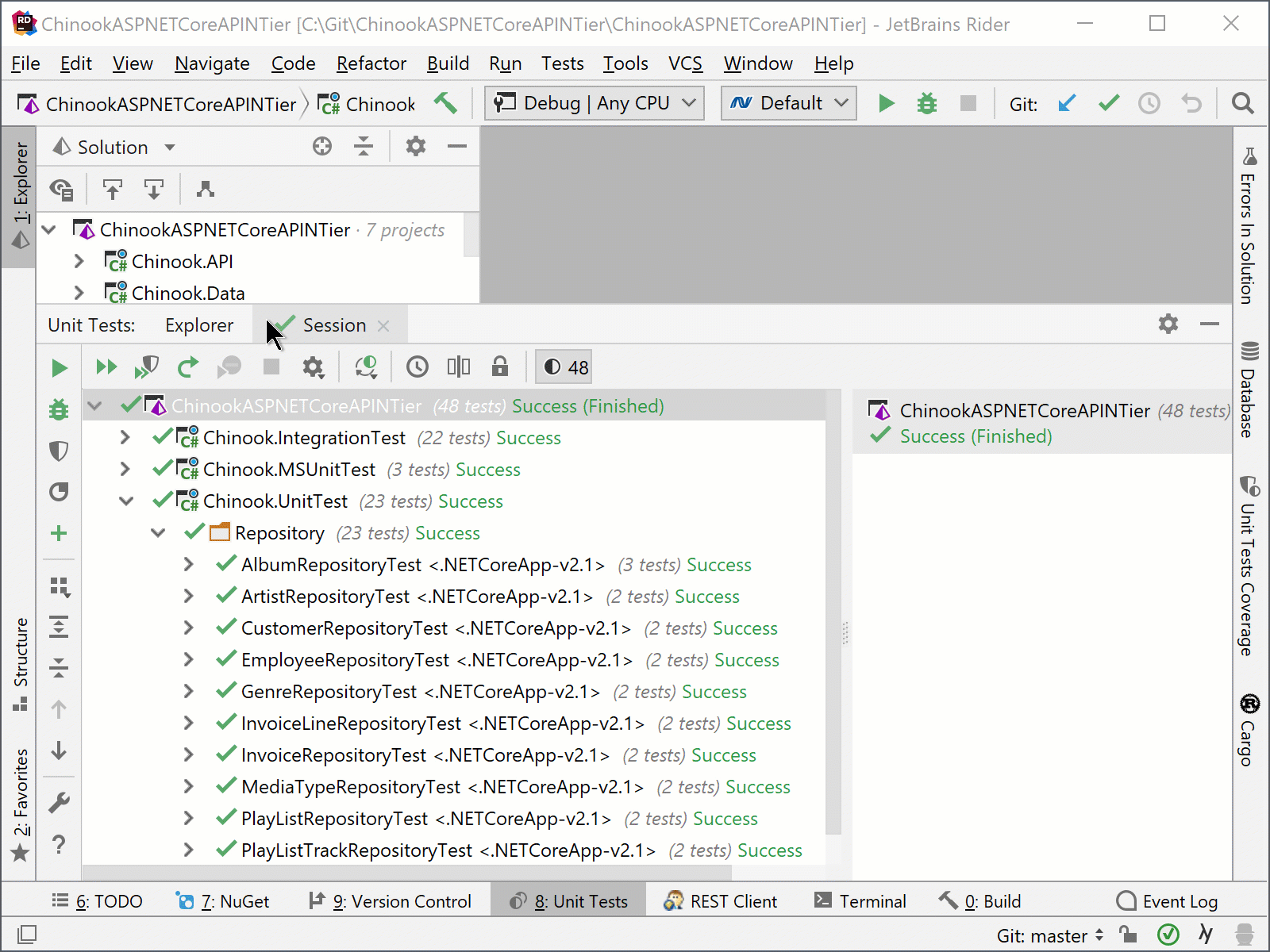Collapse Chinook.UnitTest node
This screenshot has height=952, width=1270.
[125, 501]
